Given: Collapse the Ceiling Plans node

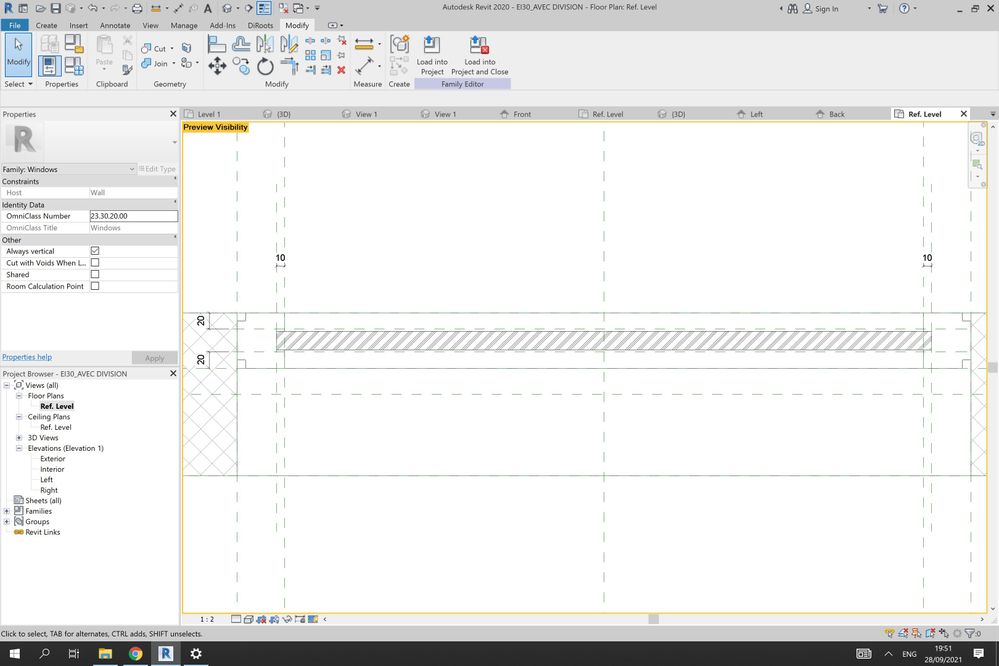Looking at the screenshot, I should (x=19, y=417).
